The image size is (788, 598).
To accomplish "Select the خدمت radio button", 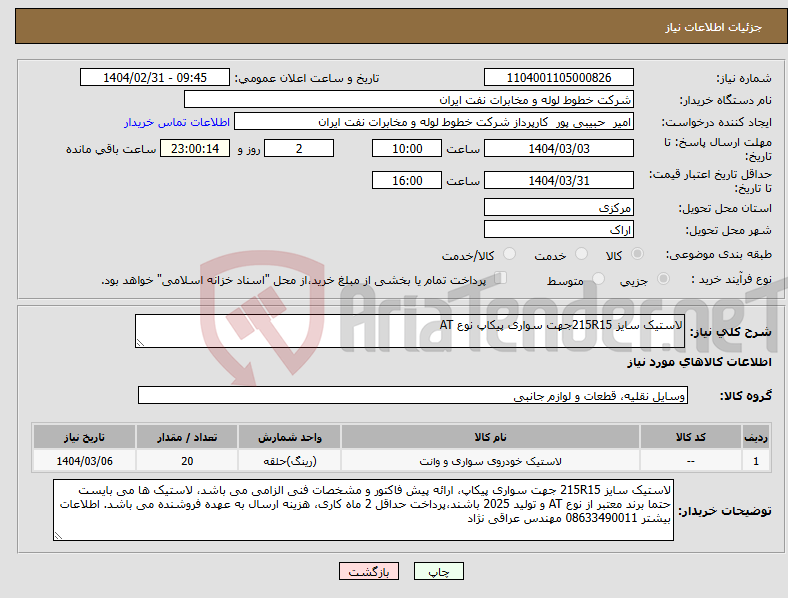I will 581,254.
